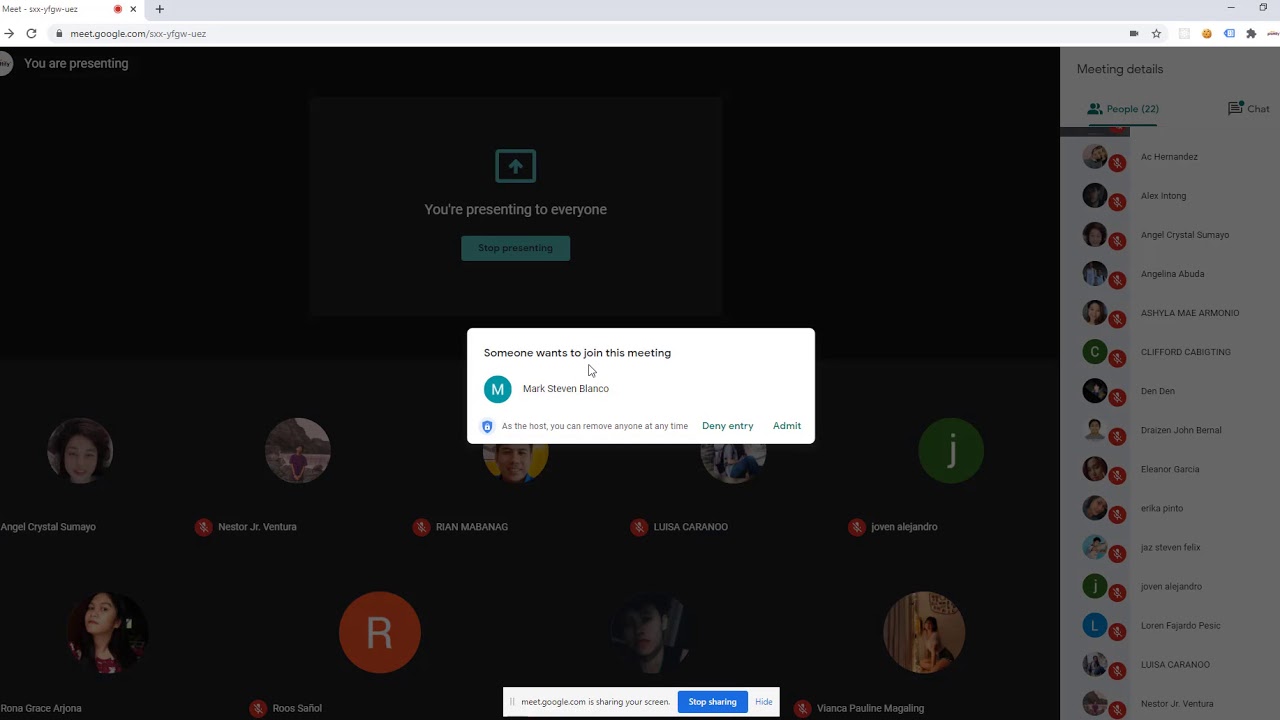Image resolution: width=1280 pixels, height=720 pixels.
Task: Click the Stop presenting button
Action: [x=515, y=248]
